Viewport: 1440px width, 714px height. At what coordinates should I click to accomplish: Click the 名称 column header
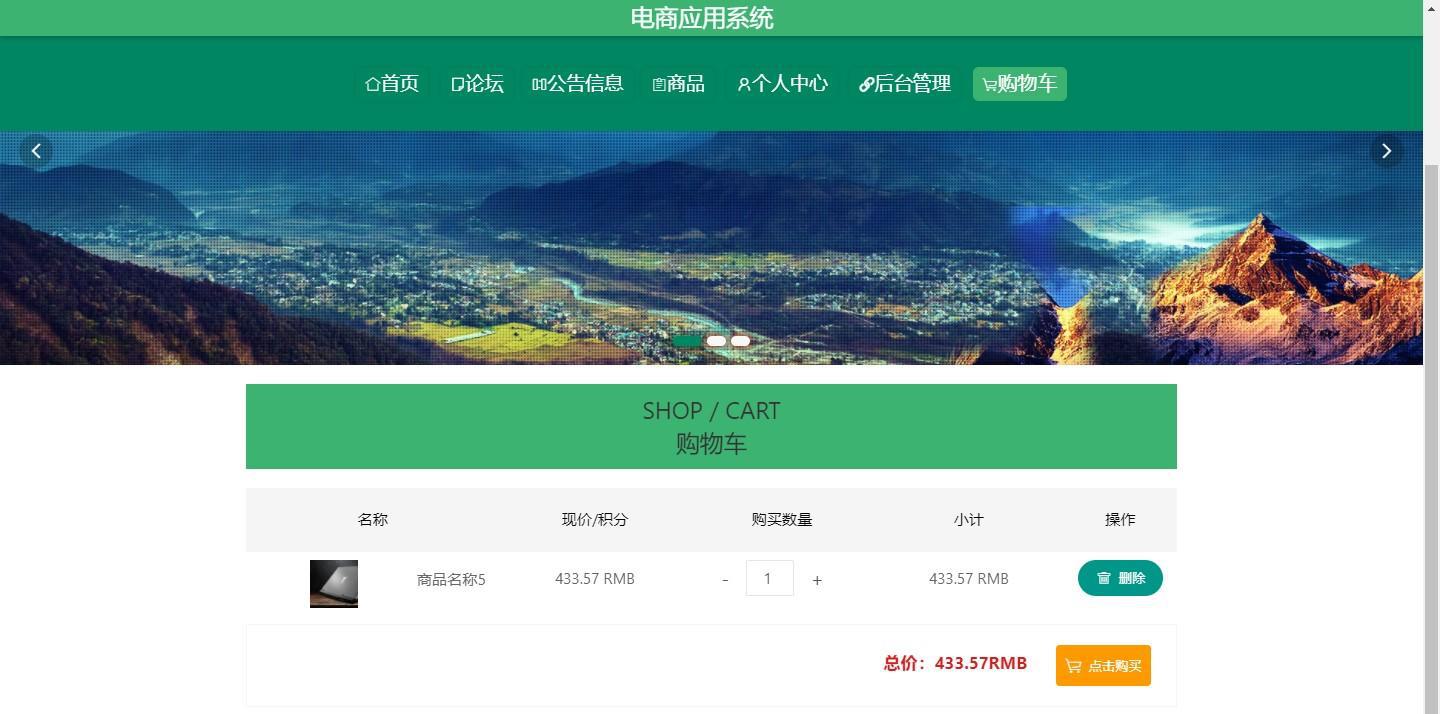[x=373, y=520]
